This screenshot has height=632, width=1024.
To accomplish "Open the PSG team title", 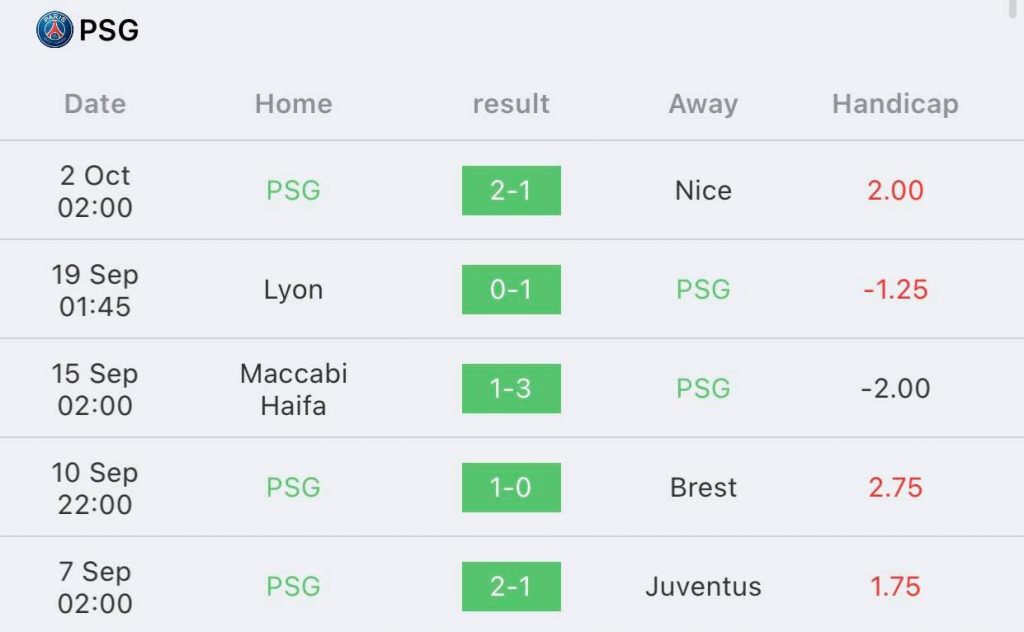I will pyautogui.click(x=109, y=30).
